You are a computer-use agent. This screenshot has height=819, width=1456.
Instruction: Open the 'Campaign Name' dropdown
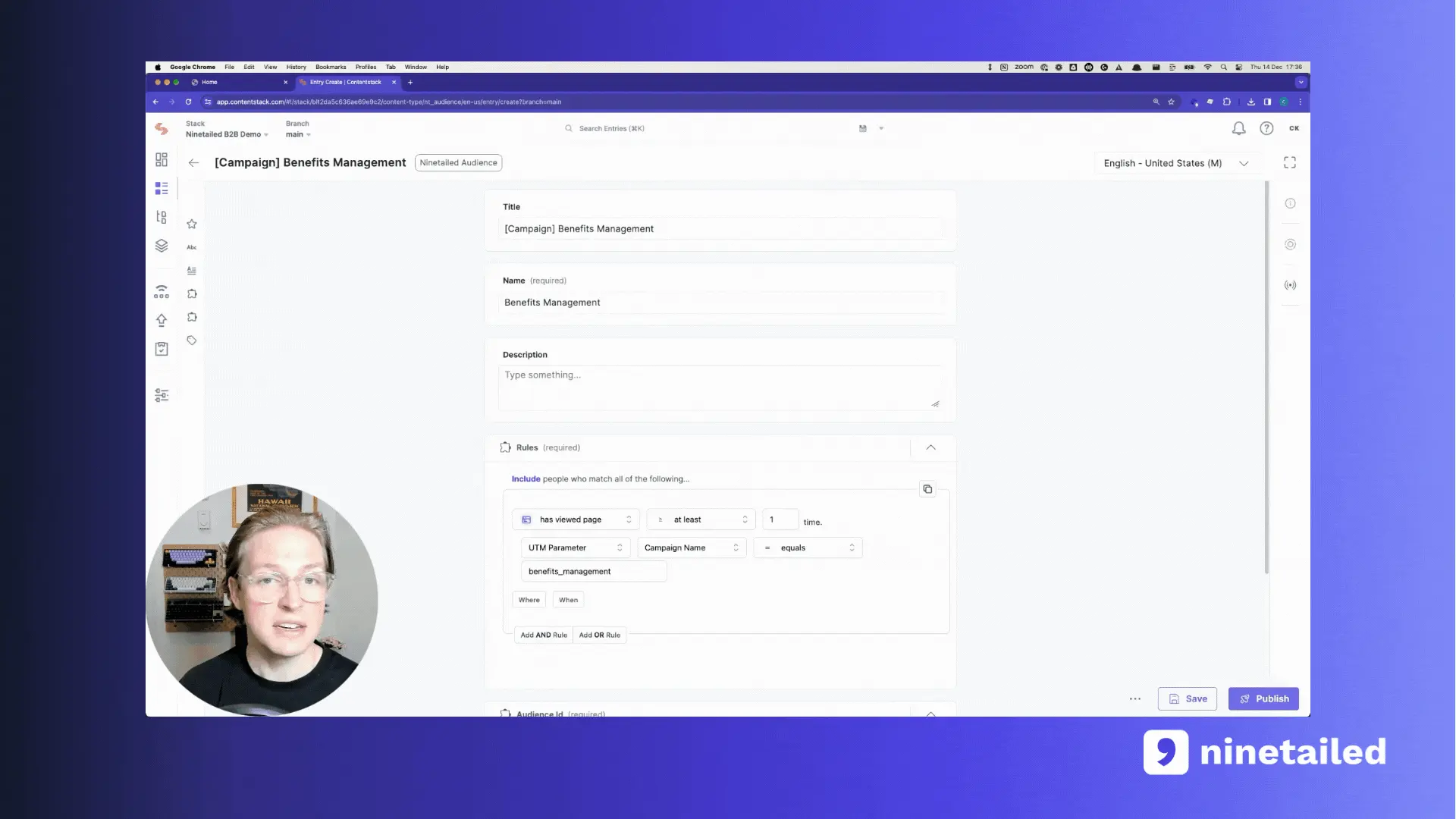(691, 548)
